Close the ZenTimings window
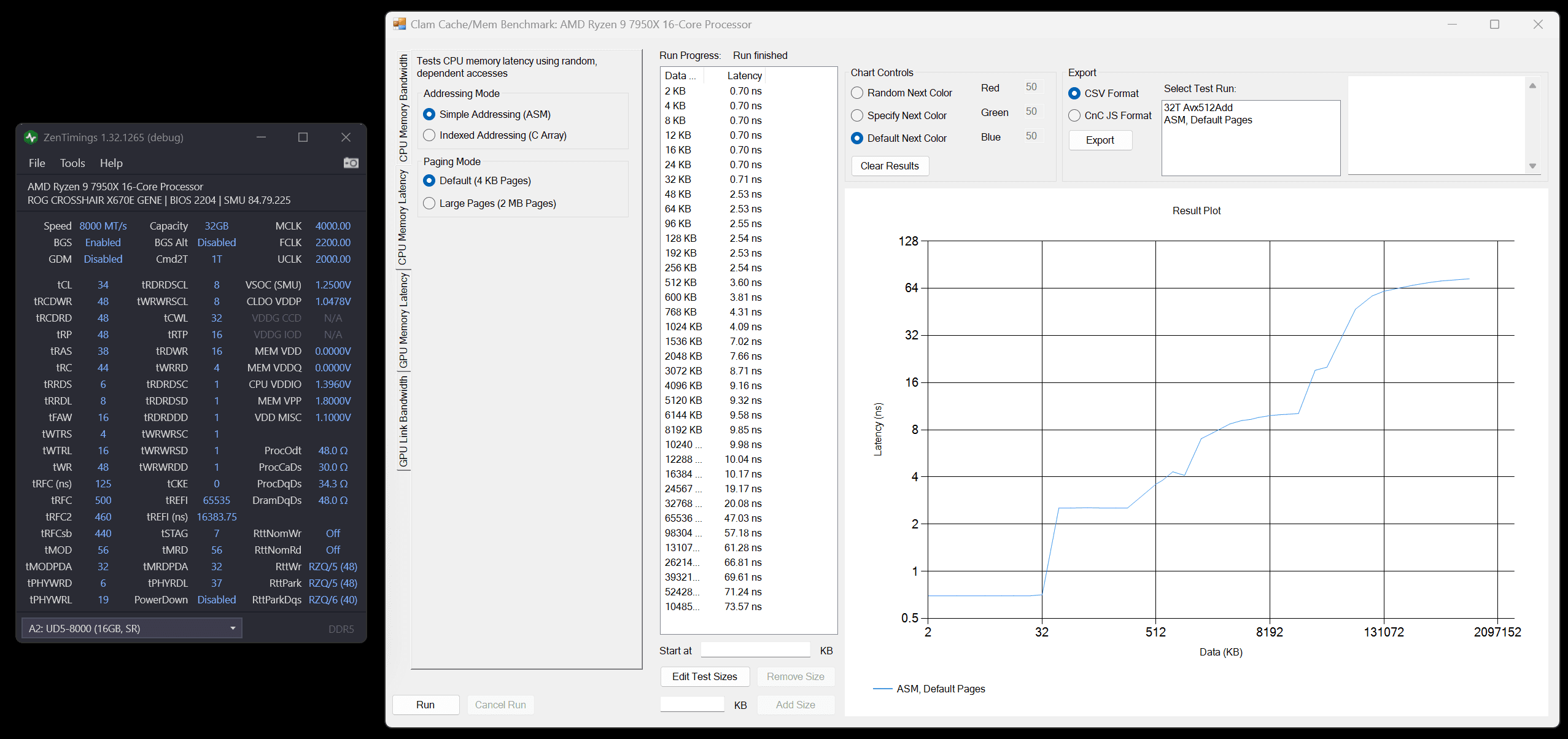The image size is (1568, 739). tap(346, 137)
